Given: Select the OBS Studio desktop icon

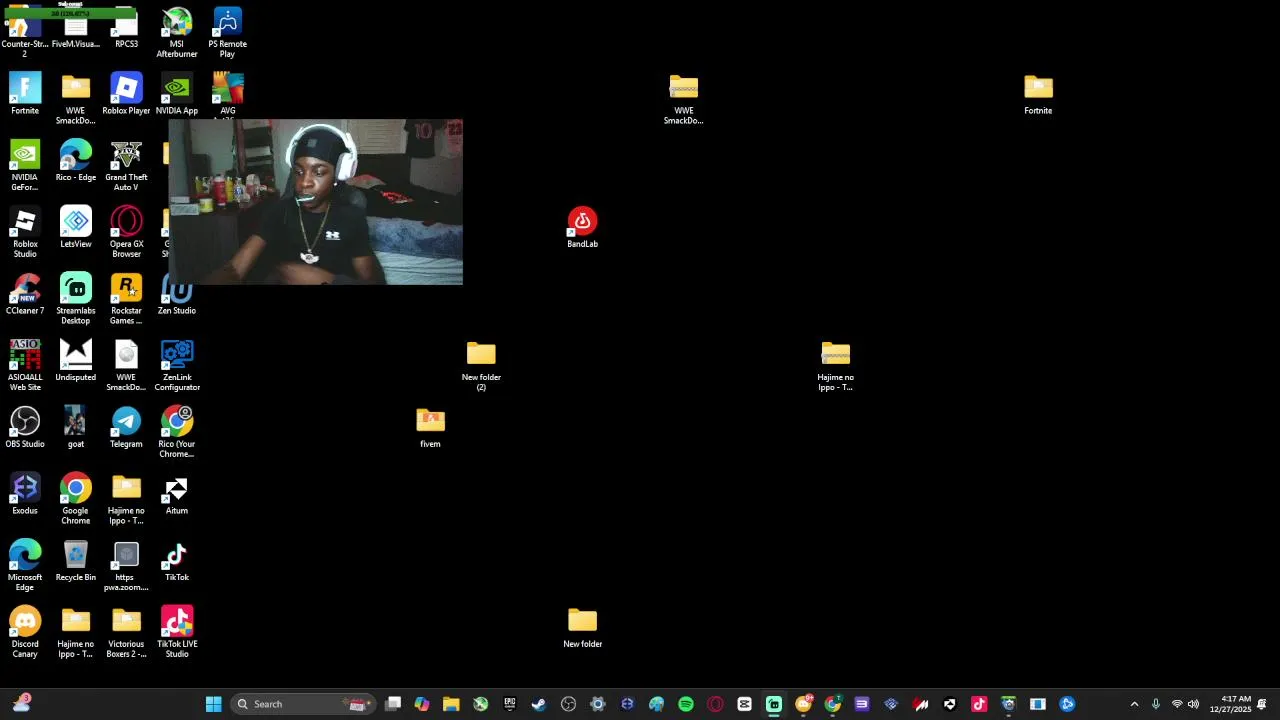Looking at the screenshot, I should coord(25,428).
